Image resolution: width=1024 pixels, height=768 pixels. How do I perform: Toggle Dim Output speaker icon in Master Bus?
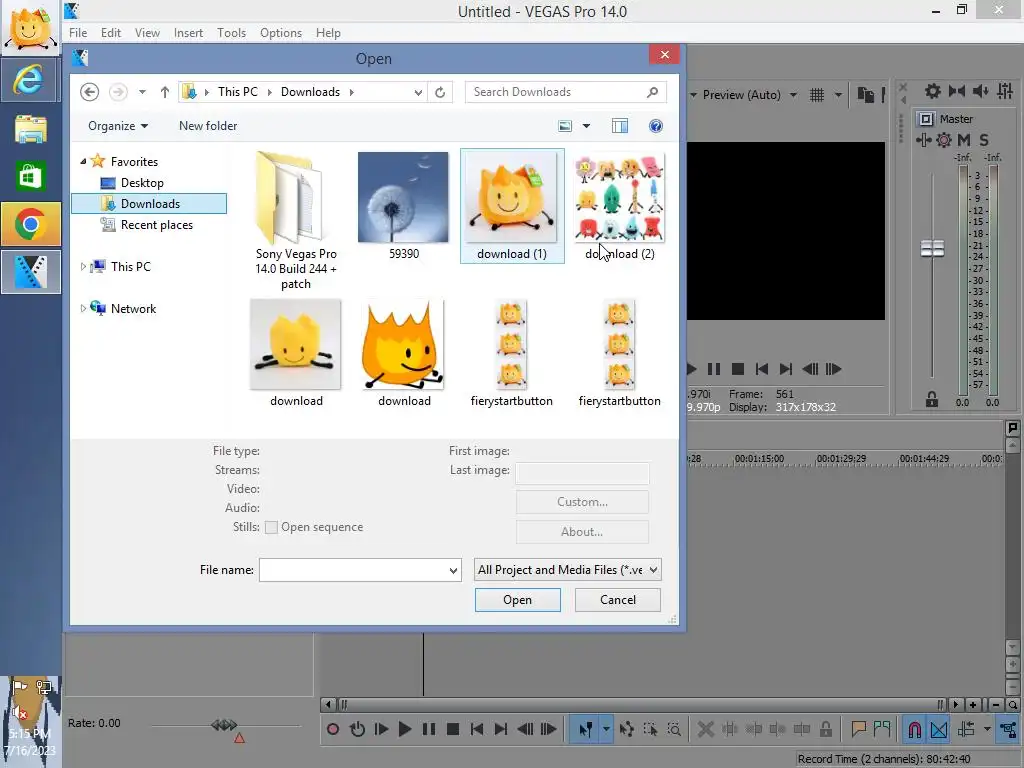(x=980, y=91)
